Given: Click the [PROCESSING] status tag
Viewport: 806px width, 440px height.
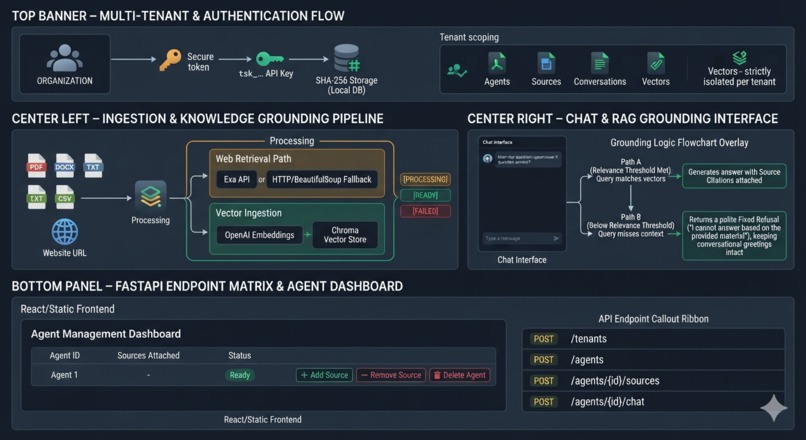Looking at the screenshot, I should tap(425, 179).
